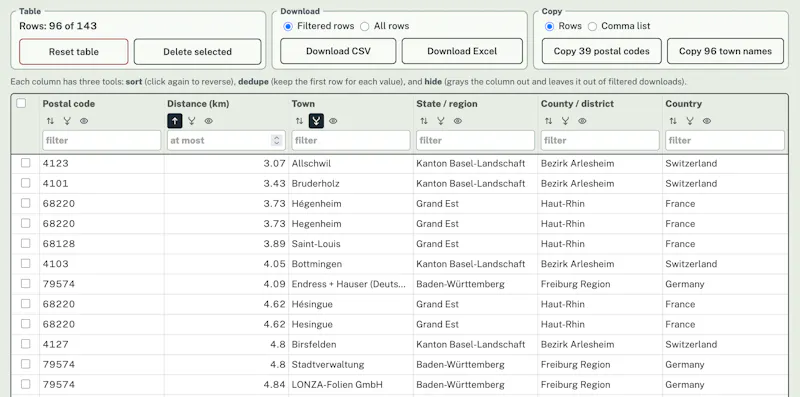
Task: Select Comma list copy format
Action: pos(592,26)
